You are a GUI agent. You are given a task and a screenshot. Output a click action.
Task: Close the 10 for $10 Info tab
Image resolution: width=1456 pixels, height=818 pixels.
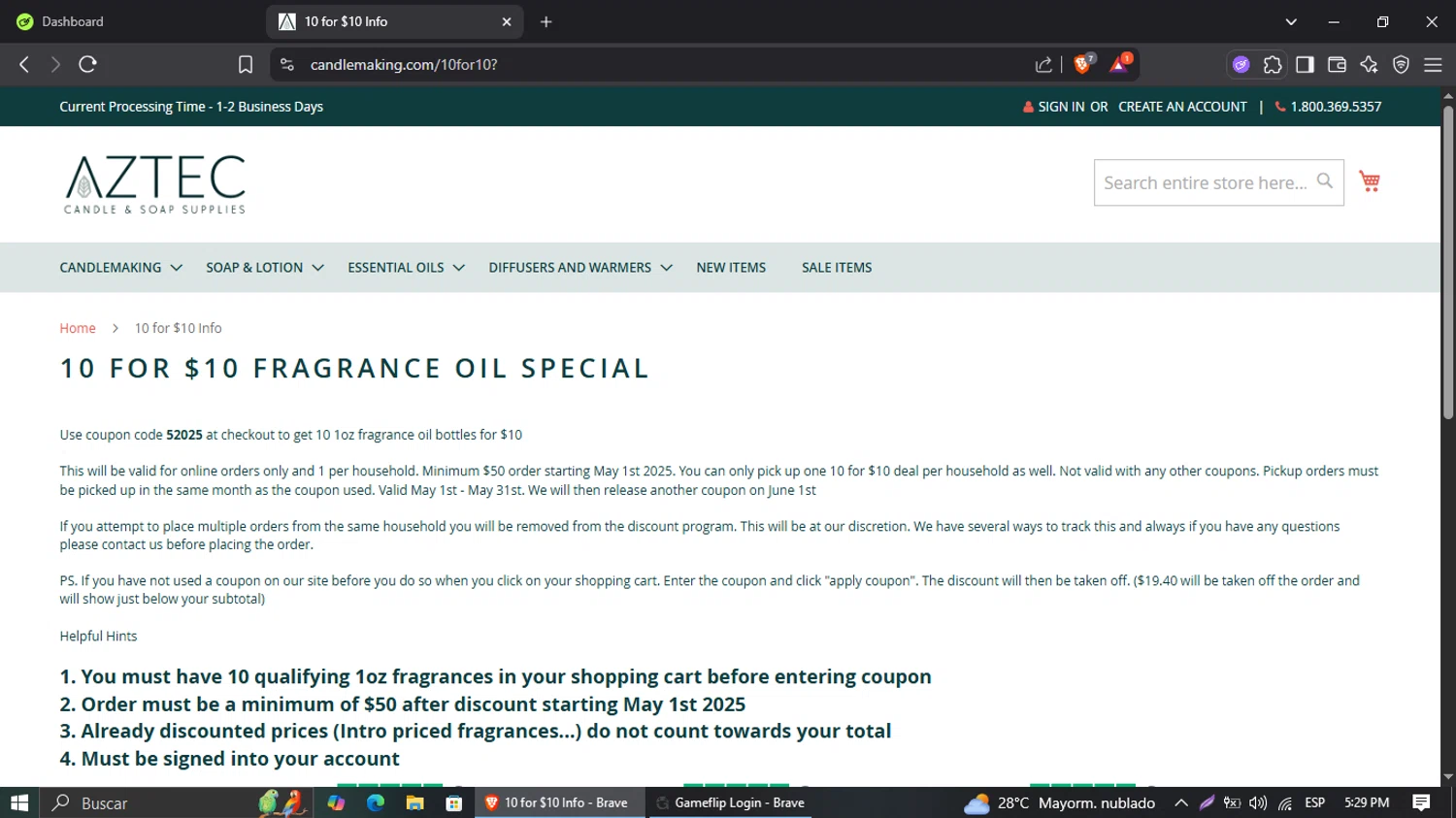point(507,21)
